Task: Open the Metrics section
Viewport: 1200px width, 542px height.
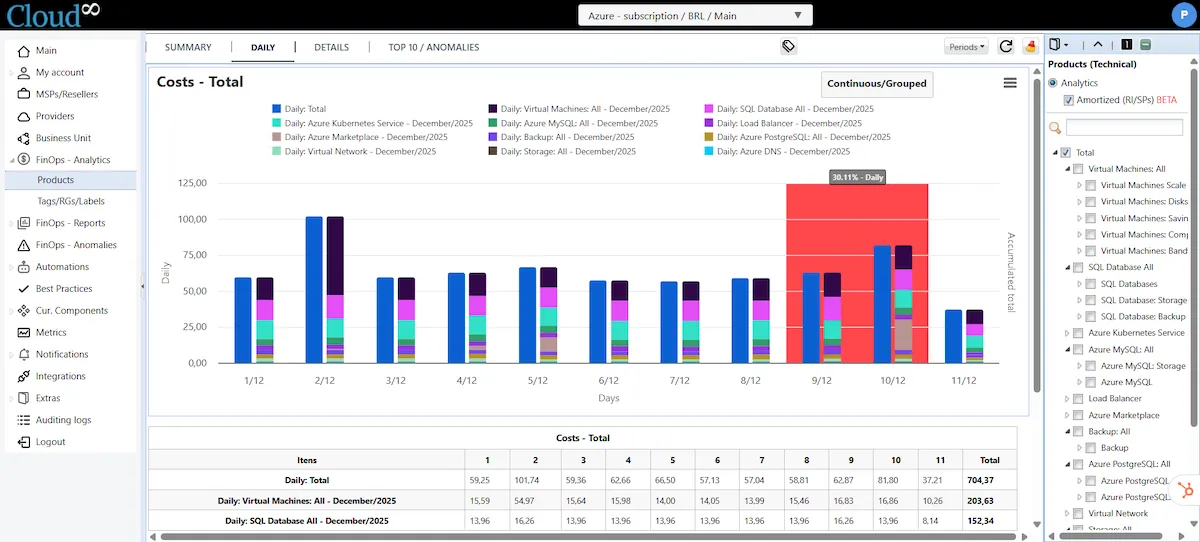Action: (51, 333)
